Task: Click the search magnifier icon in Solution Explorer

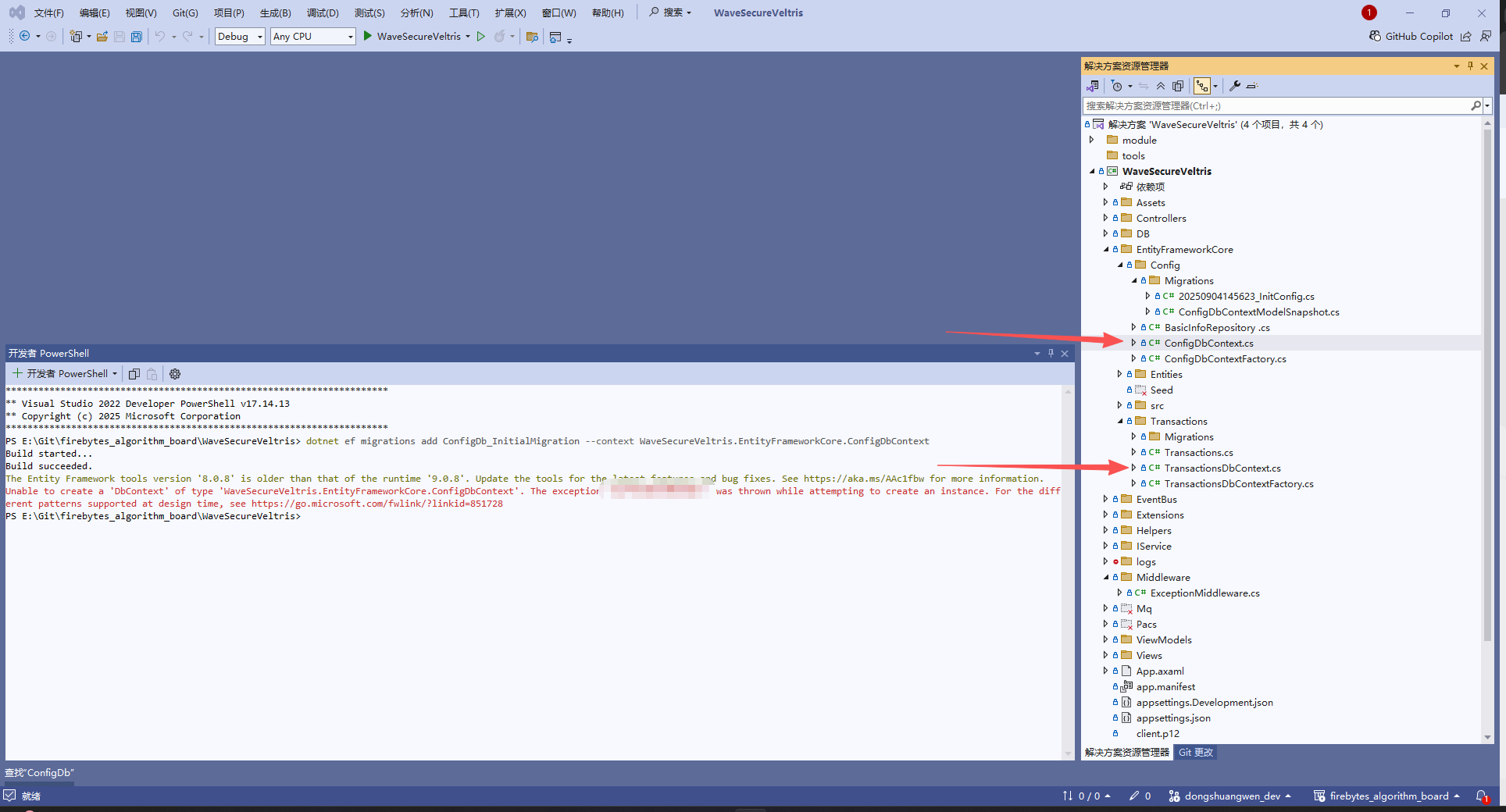Action: 1476,105
